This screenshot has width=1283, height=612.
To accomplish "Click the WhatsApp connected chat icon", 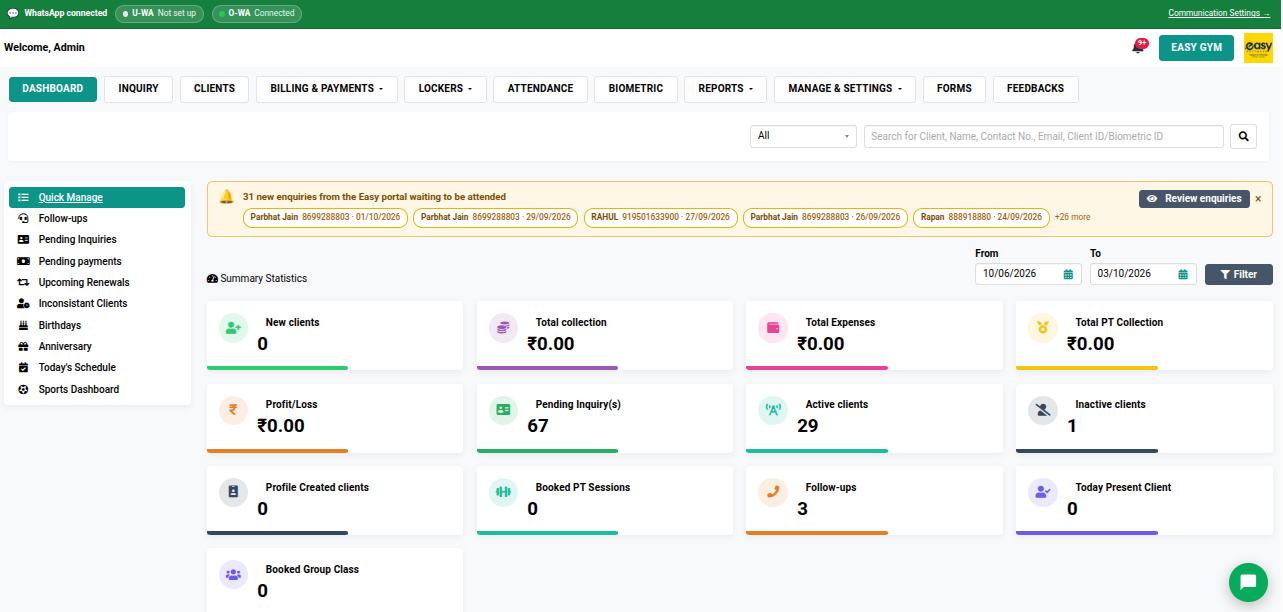I will (13, 13).
